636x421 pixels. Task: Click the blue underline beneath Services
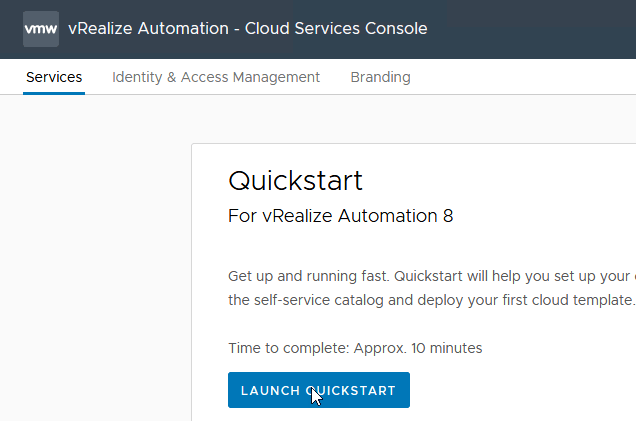click(54, 93)
